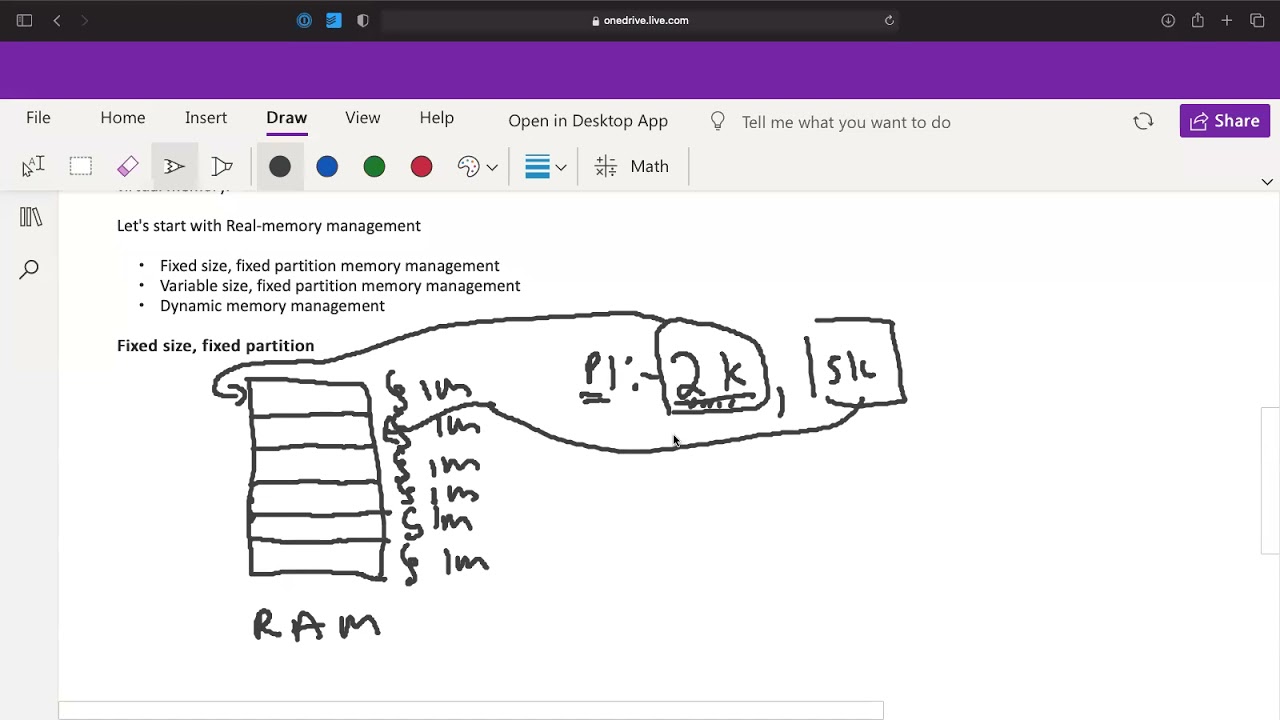
Task: Open the privacy shield report icon
Action: [363, 20]
